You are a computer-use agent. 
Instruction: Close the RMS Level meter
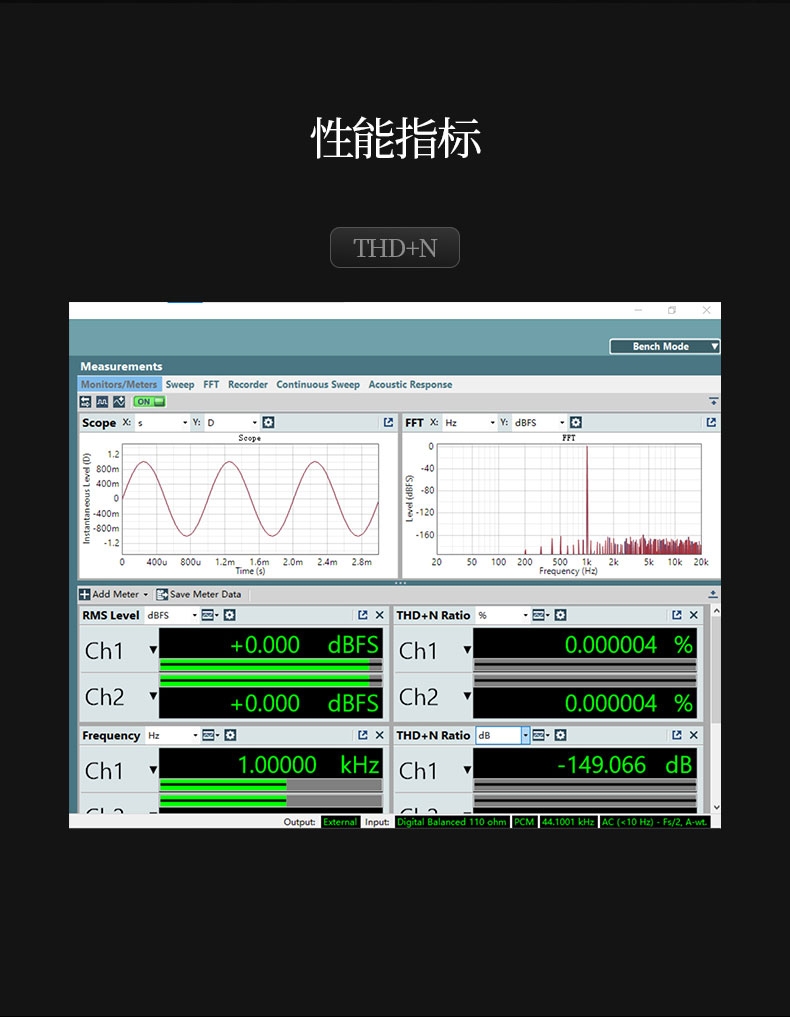click(380, 615)
